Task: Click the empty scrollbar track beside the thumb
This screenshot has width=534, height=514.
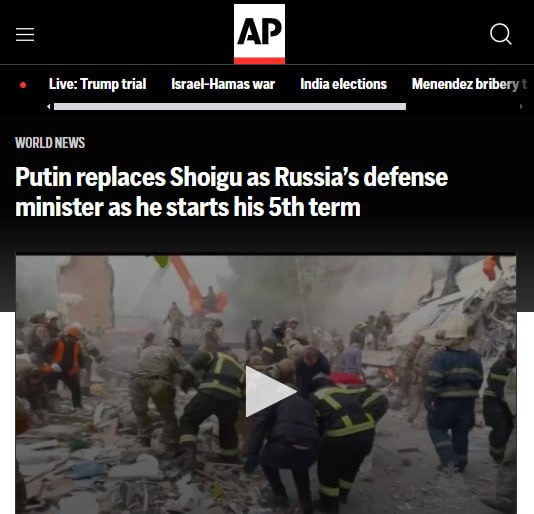Action: [x=462, y=107]
